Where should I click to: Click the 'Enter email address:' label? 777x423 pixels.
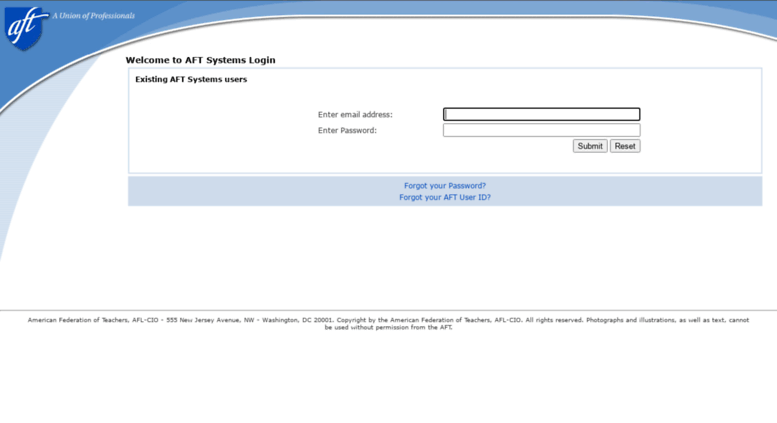tap(355, 114)
